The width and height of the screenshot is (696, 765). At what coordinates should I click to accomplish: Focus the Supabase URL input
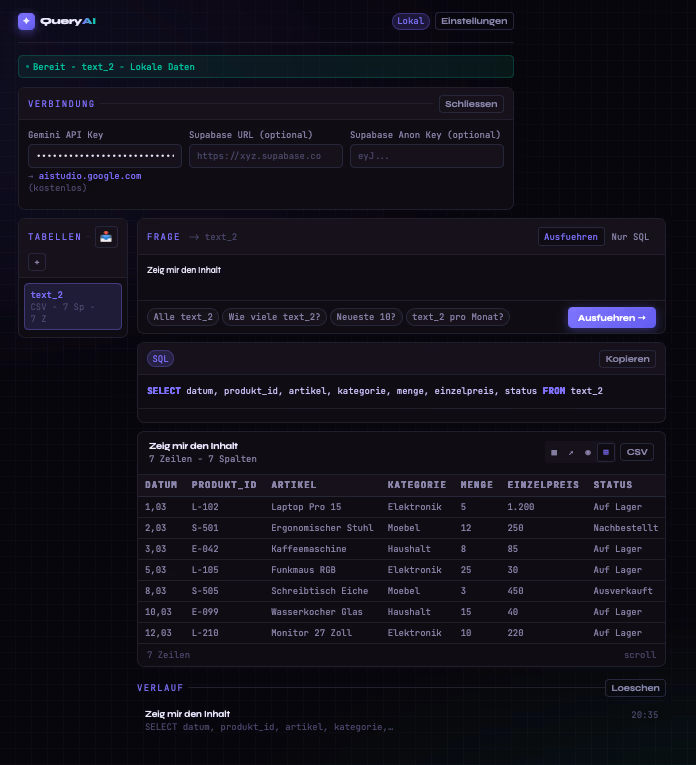click(266, 156)
